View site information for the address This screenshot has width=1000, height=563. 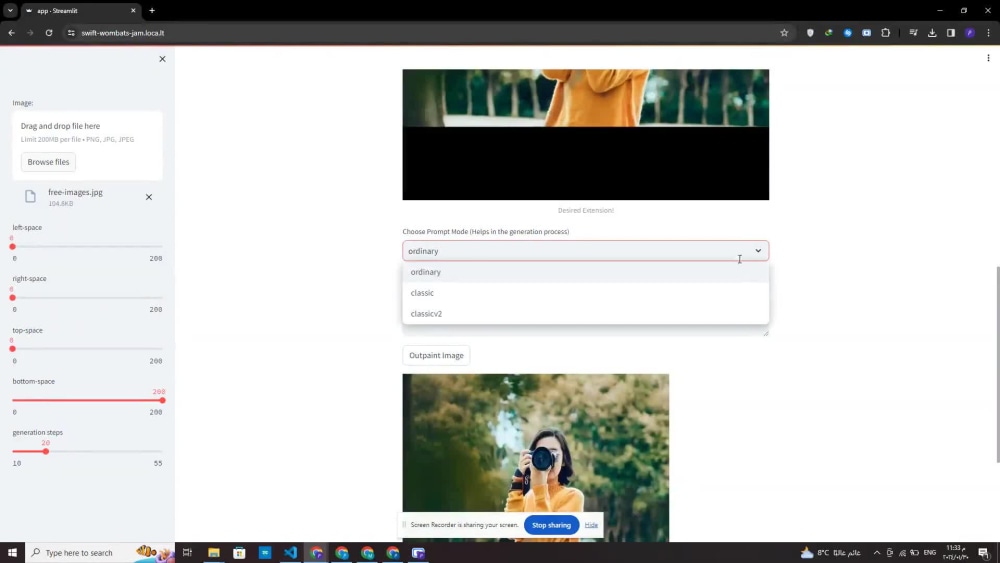click(x=71, y=33)
